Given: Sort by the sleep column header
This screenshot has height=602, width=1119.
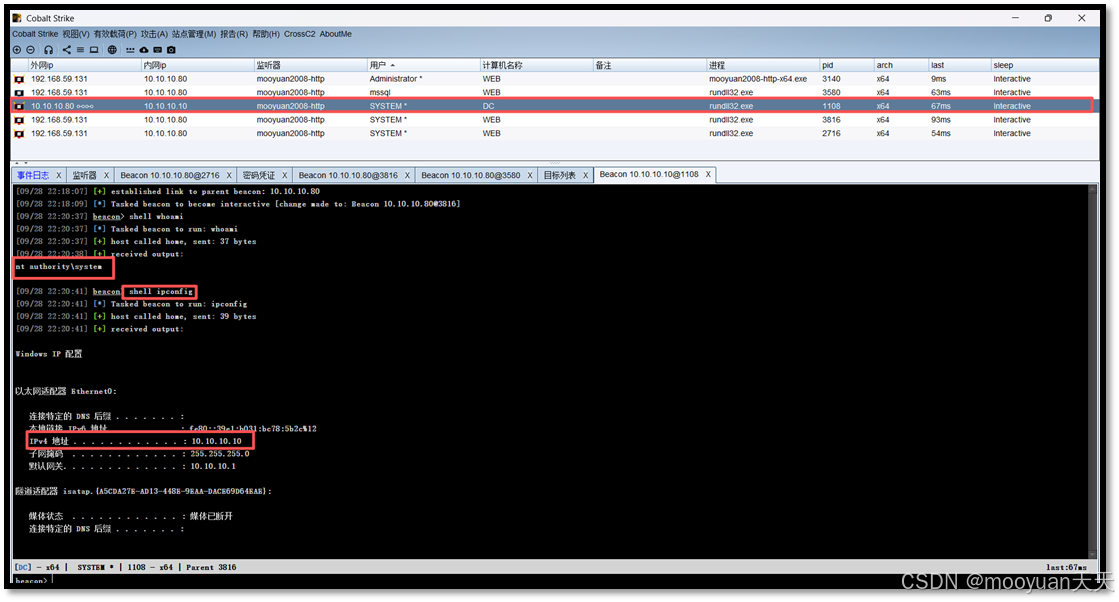Looking at the screenshot, I should pos(1045,65).
